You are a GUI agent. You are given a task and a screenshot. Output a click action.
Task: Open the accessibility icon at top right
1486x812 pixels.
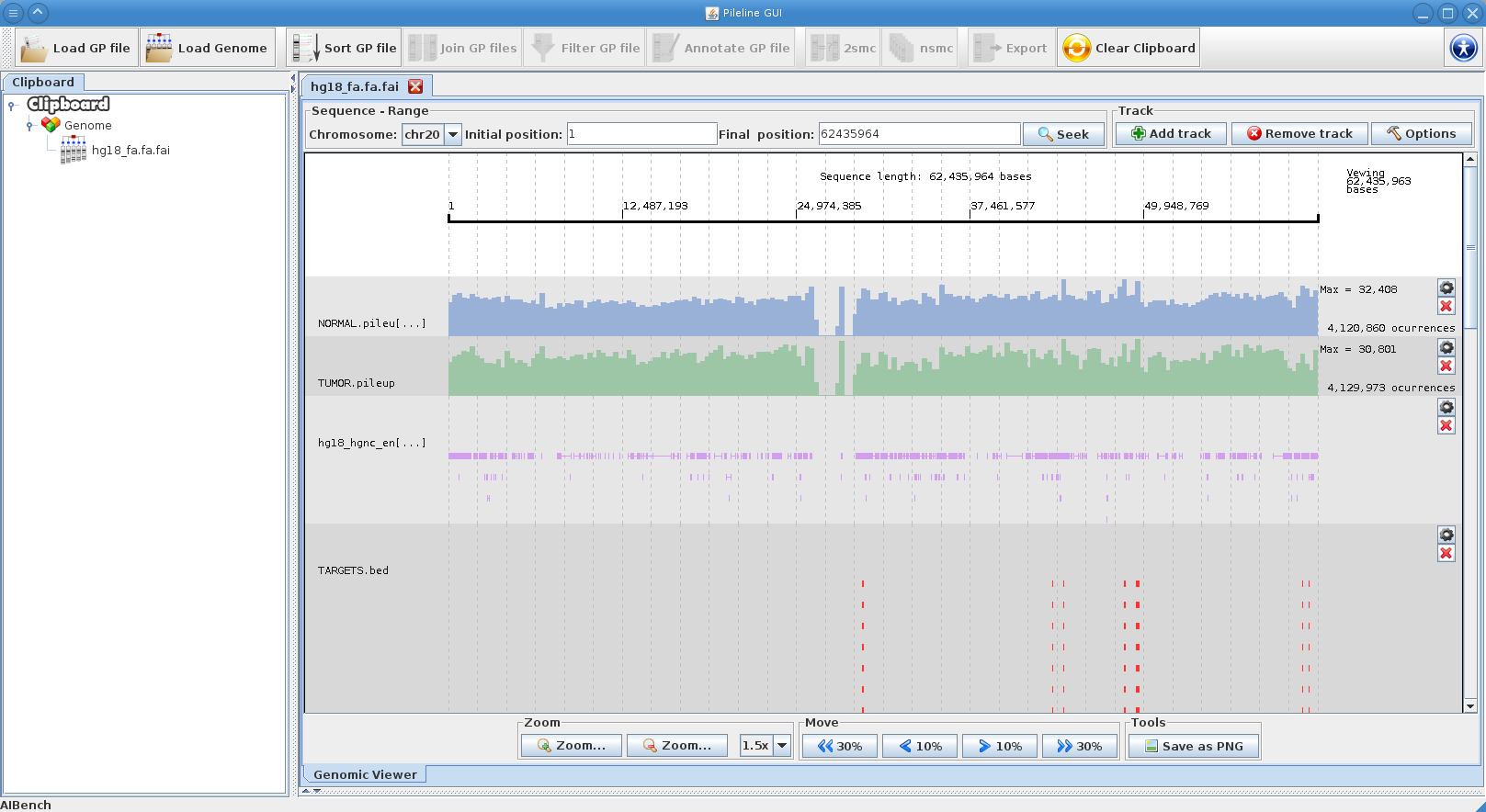(x=1463, y=48)
